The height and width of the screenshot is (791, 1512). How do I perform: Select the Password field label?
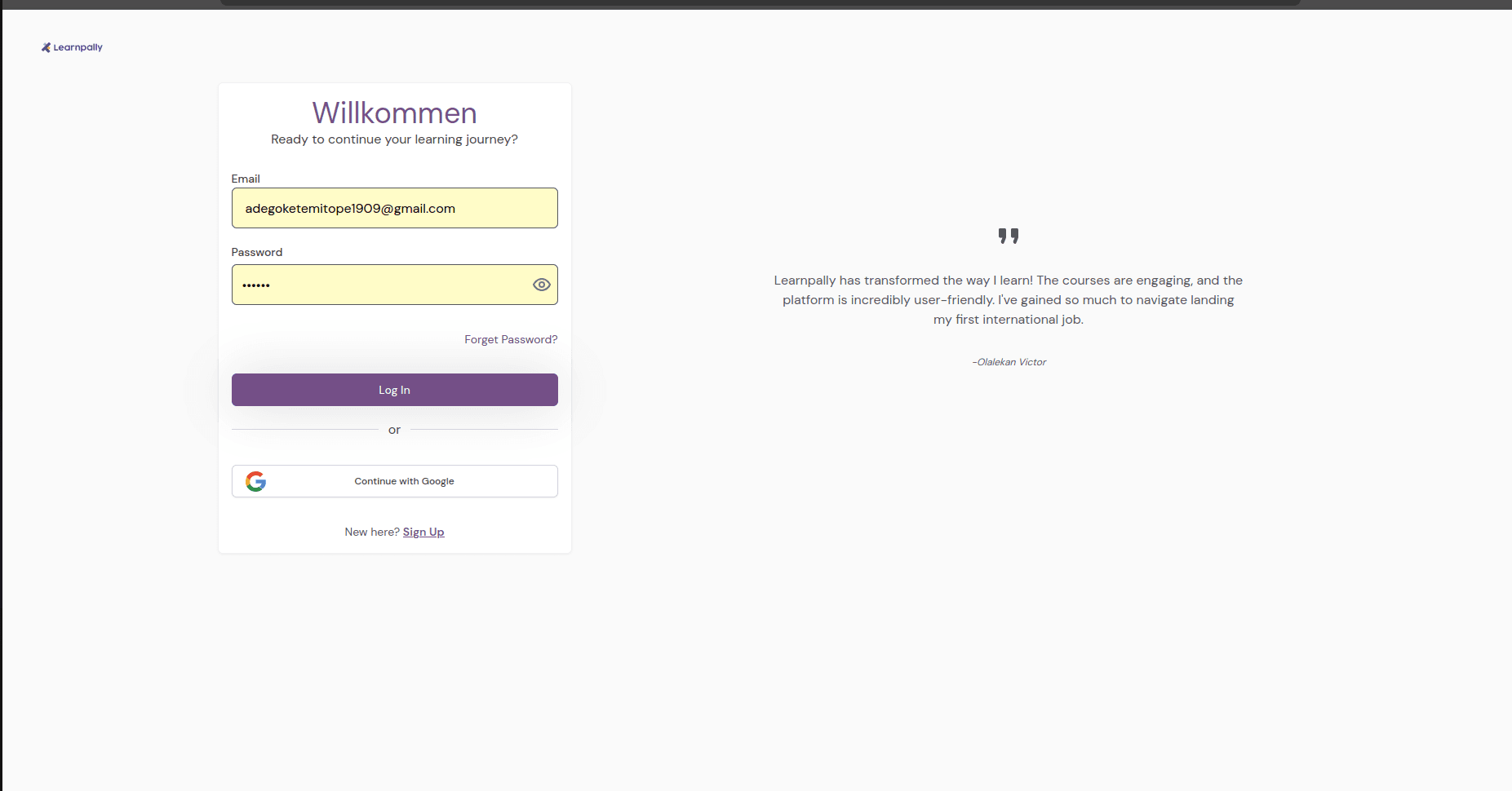[x=257, y=252]
